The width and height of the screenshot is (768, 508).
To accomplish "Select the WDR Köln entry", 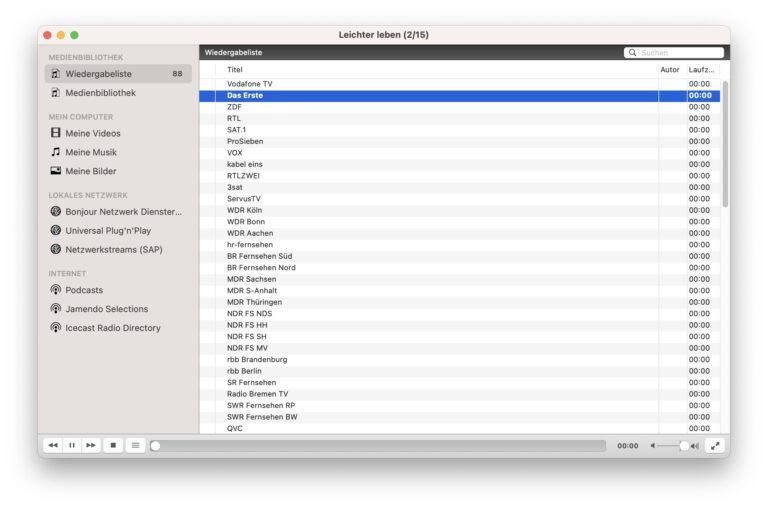I will pyautogui.click(x=459, y=210).
